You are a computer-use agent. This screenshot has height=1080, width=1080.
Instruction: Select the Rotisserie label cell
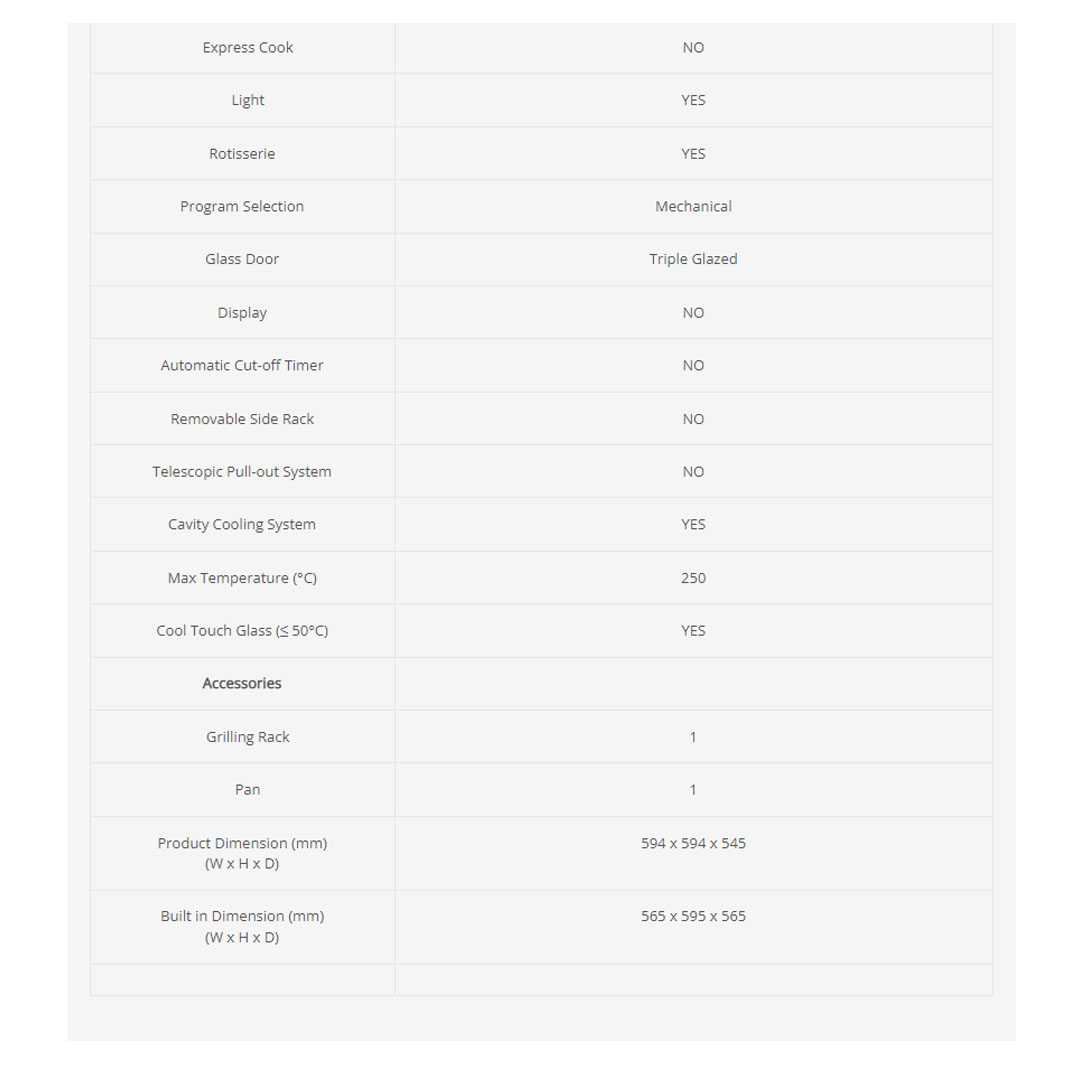tap(242, 154)
